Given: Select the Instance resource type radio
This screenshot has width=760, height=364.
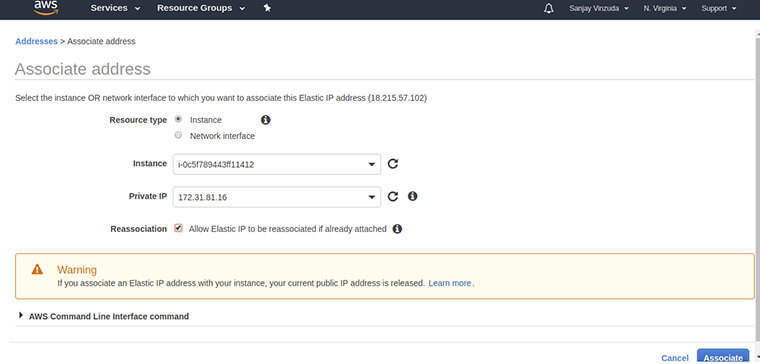Looking at the screenshot, I should coord(178,119).
